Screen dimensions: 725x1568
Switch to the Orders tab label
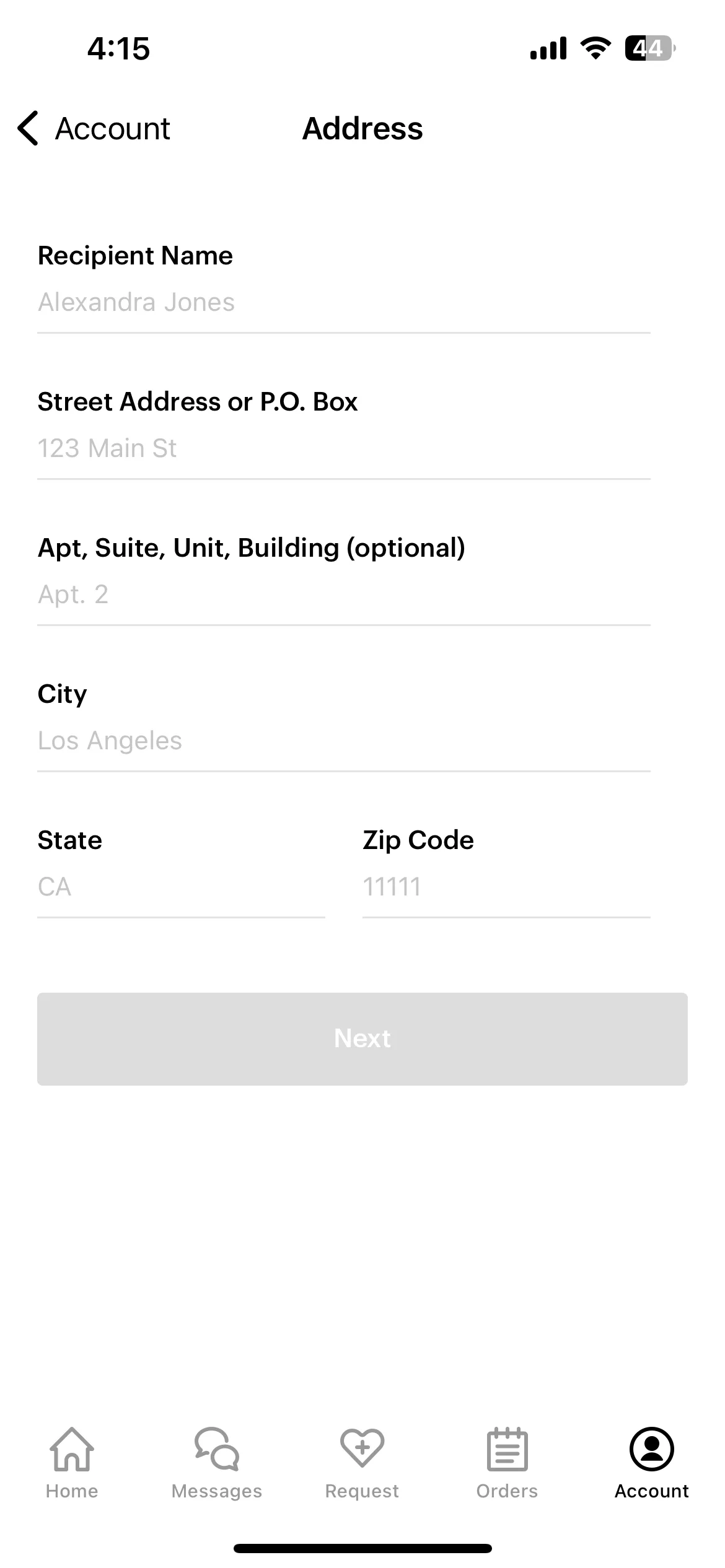pos(507,1491)
